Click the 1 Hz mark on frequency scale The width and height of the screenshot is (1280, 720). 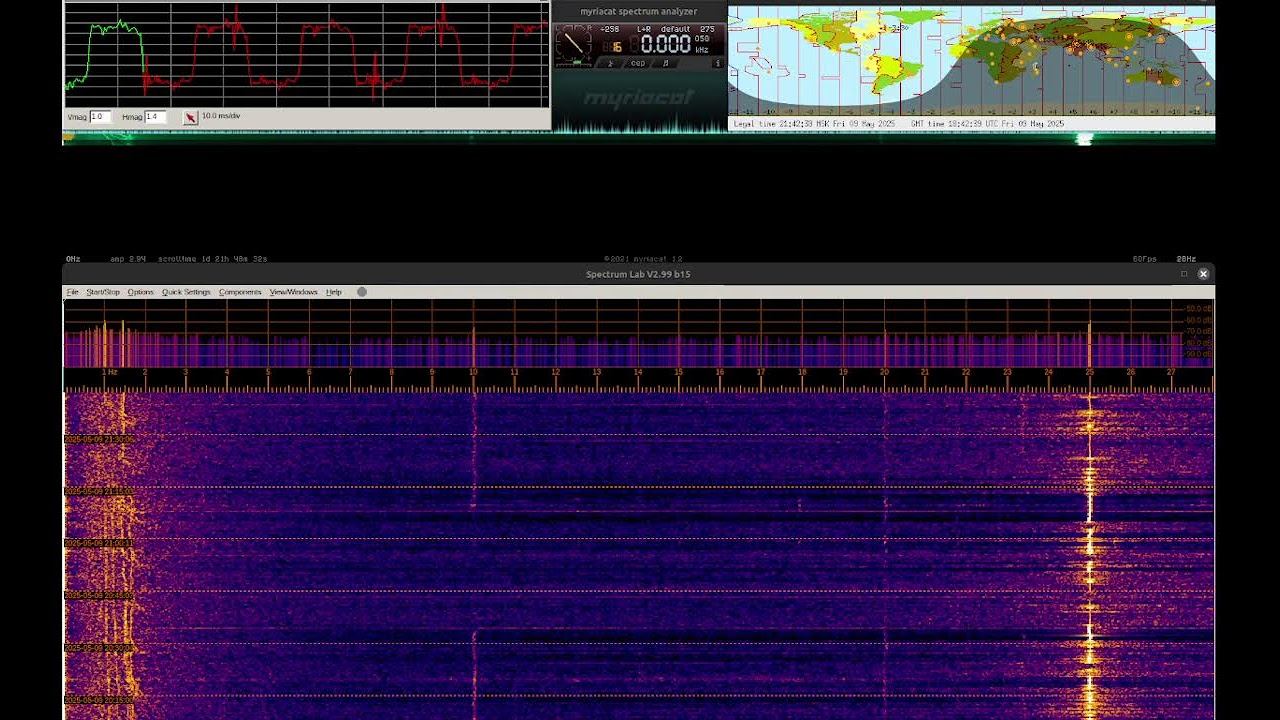110,372
